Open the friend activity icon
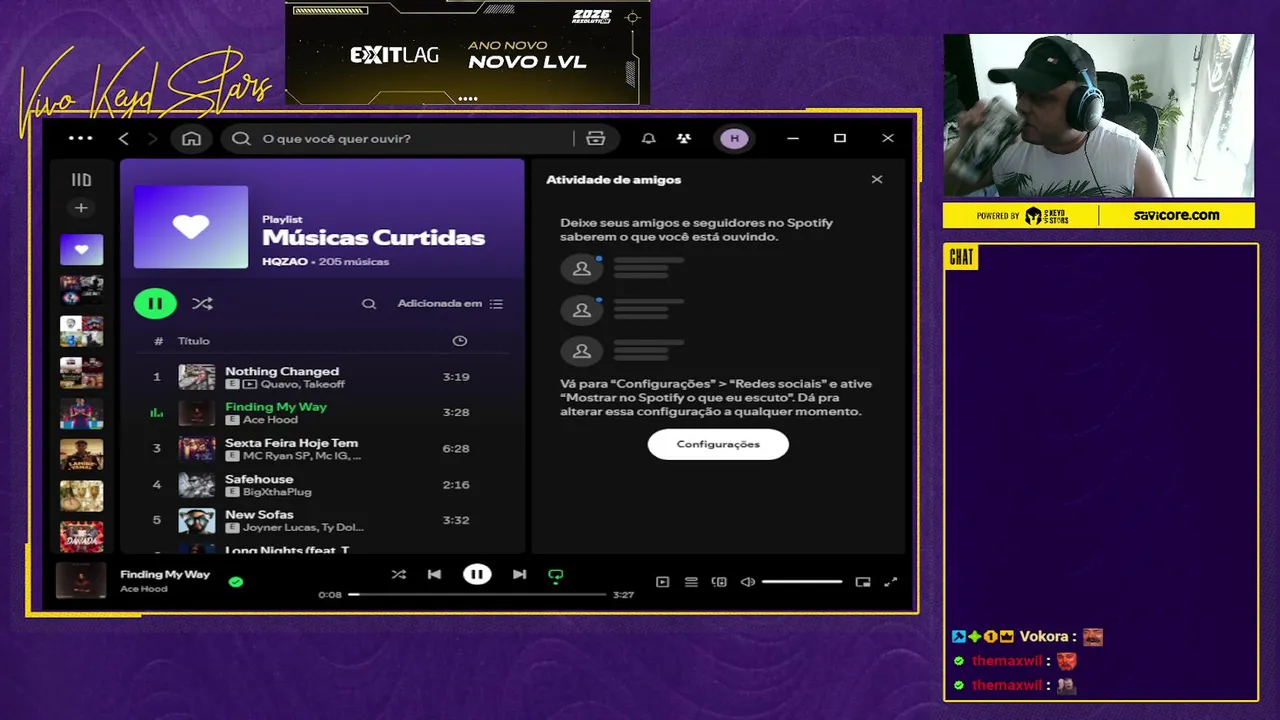 pyautogui.click(x=684, y=138)
